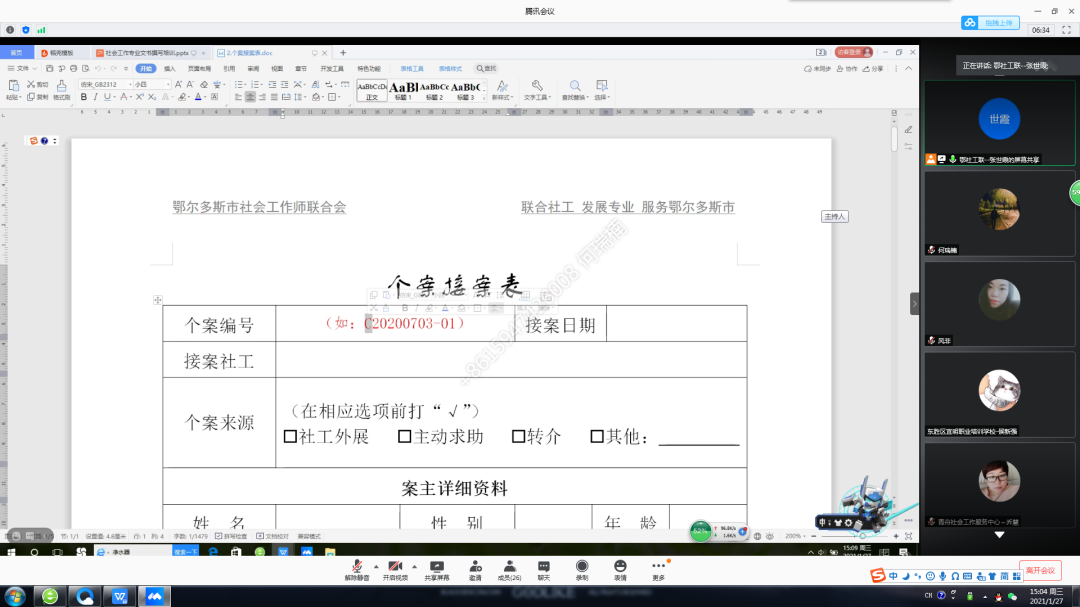
Task: Open the 邀请 invite icon
Action: (x=475, y=568)
